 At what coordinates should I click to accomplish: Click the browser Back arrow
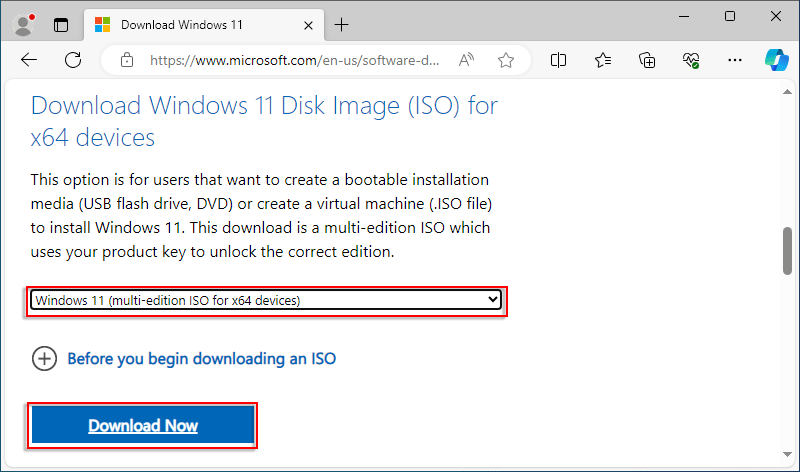[x=28, y=60]
